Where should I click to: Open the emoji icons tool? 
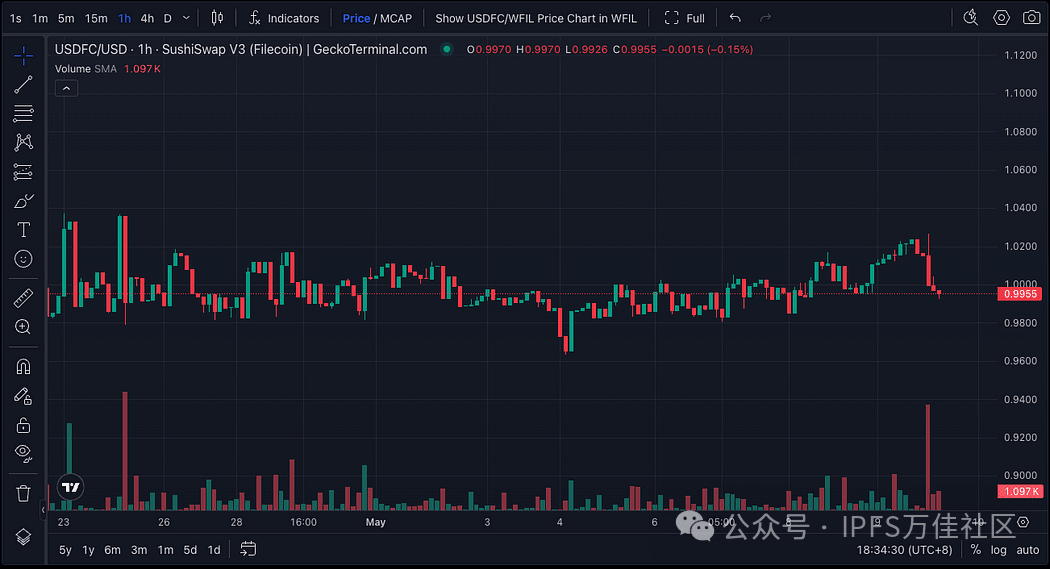[23, 259]
